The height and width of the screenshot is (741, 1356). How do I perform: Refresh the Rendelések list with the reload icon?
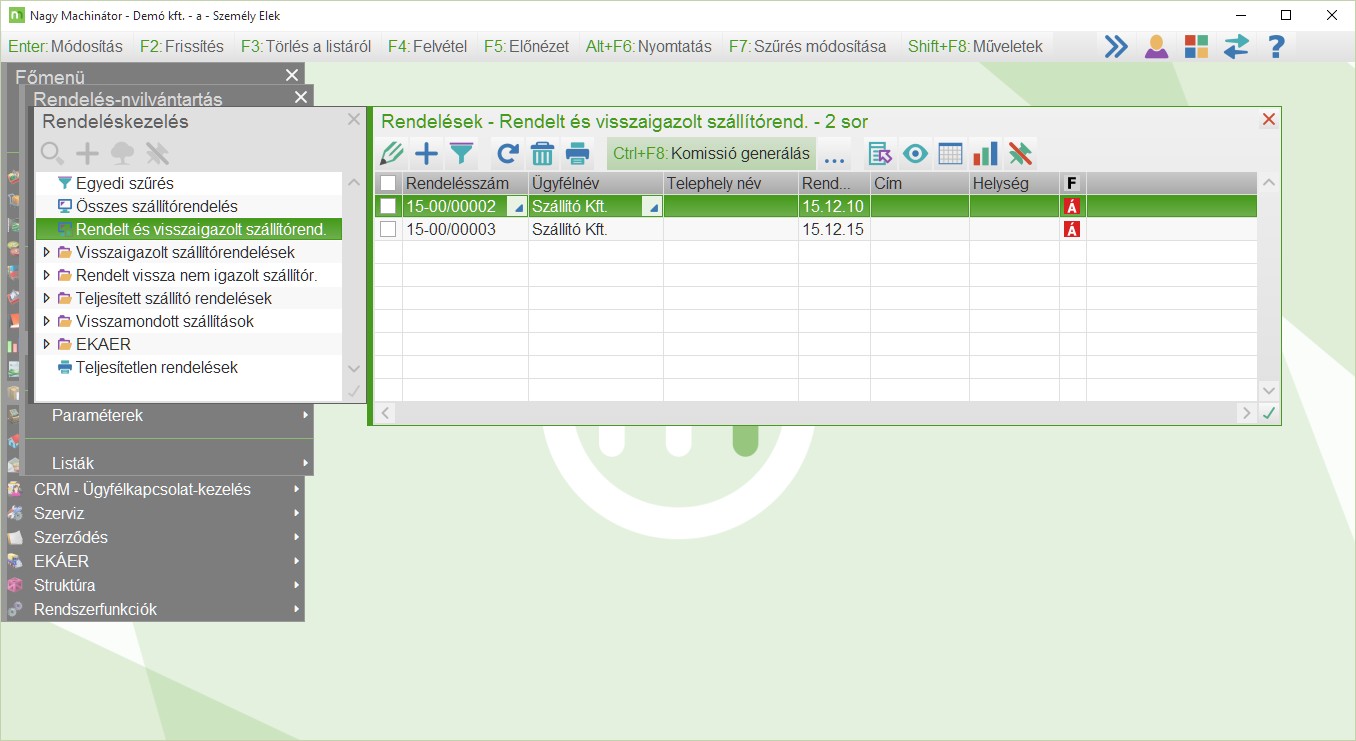click(x=508, y=153)
